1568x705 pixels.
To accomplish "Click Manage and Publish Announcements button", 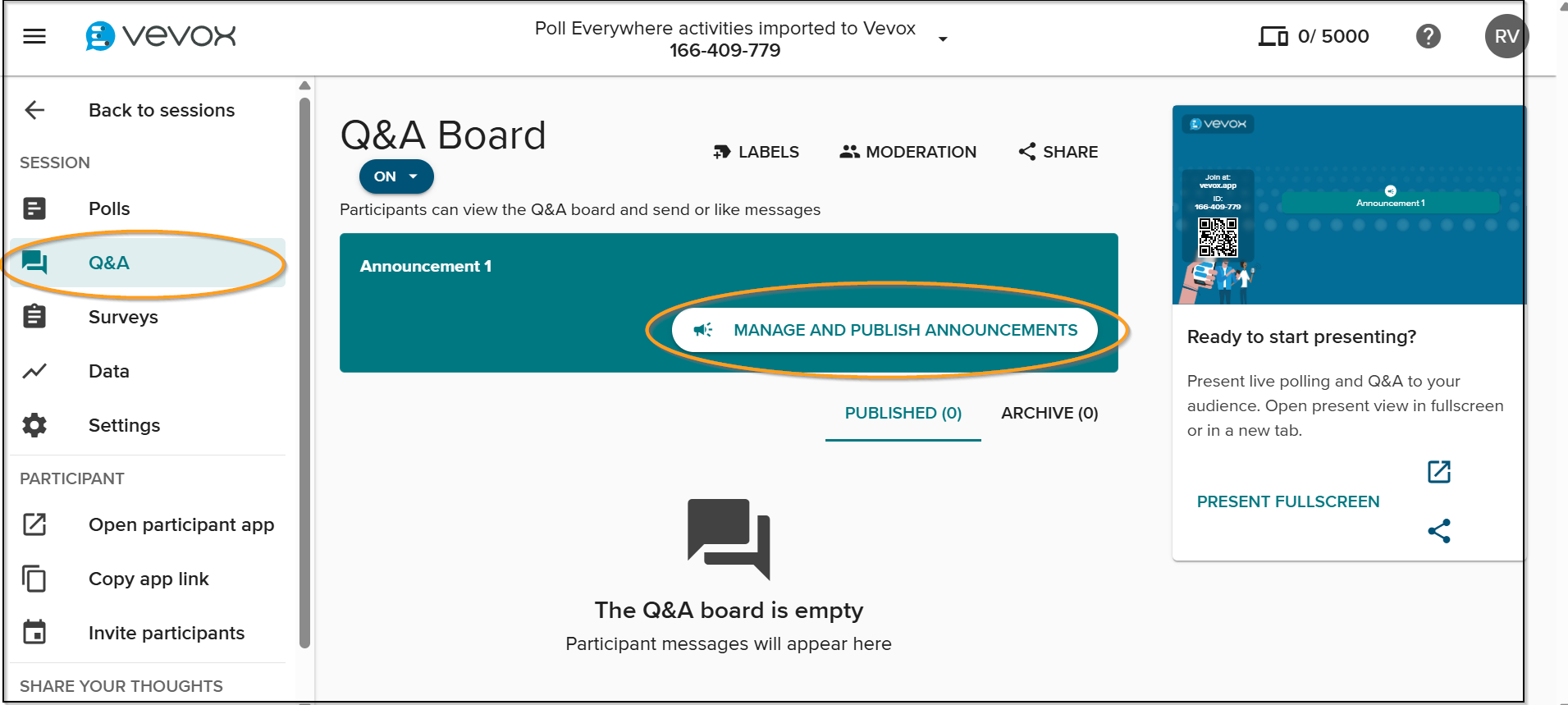I will tap(885, 330).
